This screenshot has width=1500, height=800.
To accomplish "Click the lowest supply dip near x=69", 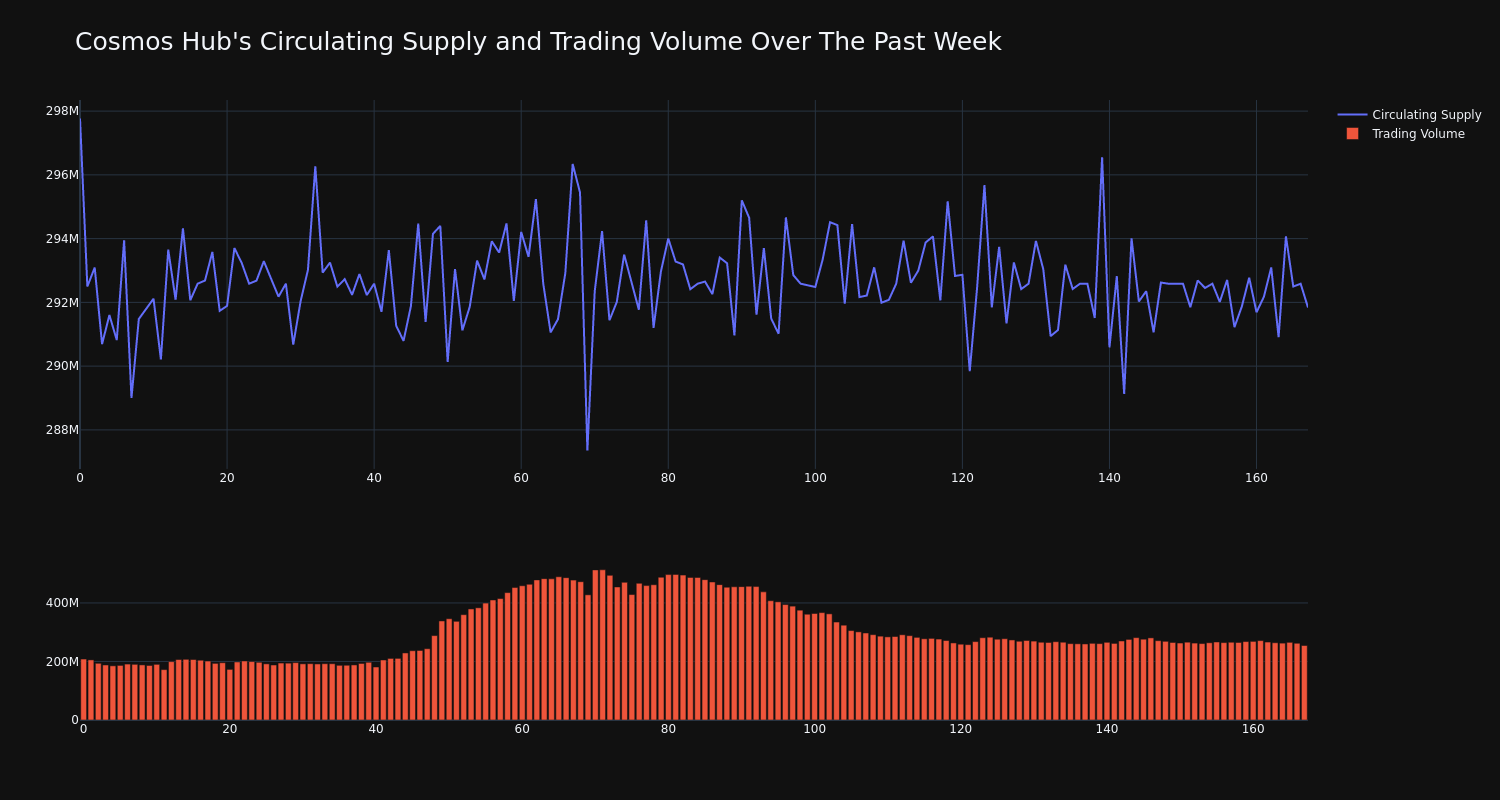I will [587, 449].
